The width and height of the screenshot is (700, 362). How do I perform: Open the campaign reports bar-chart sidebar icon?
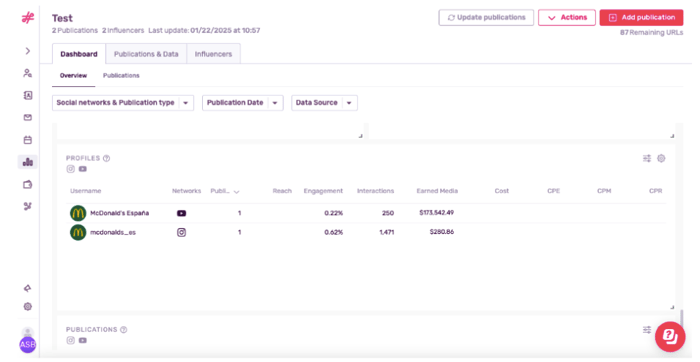point(28,162)
